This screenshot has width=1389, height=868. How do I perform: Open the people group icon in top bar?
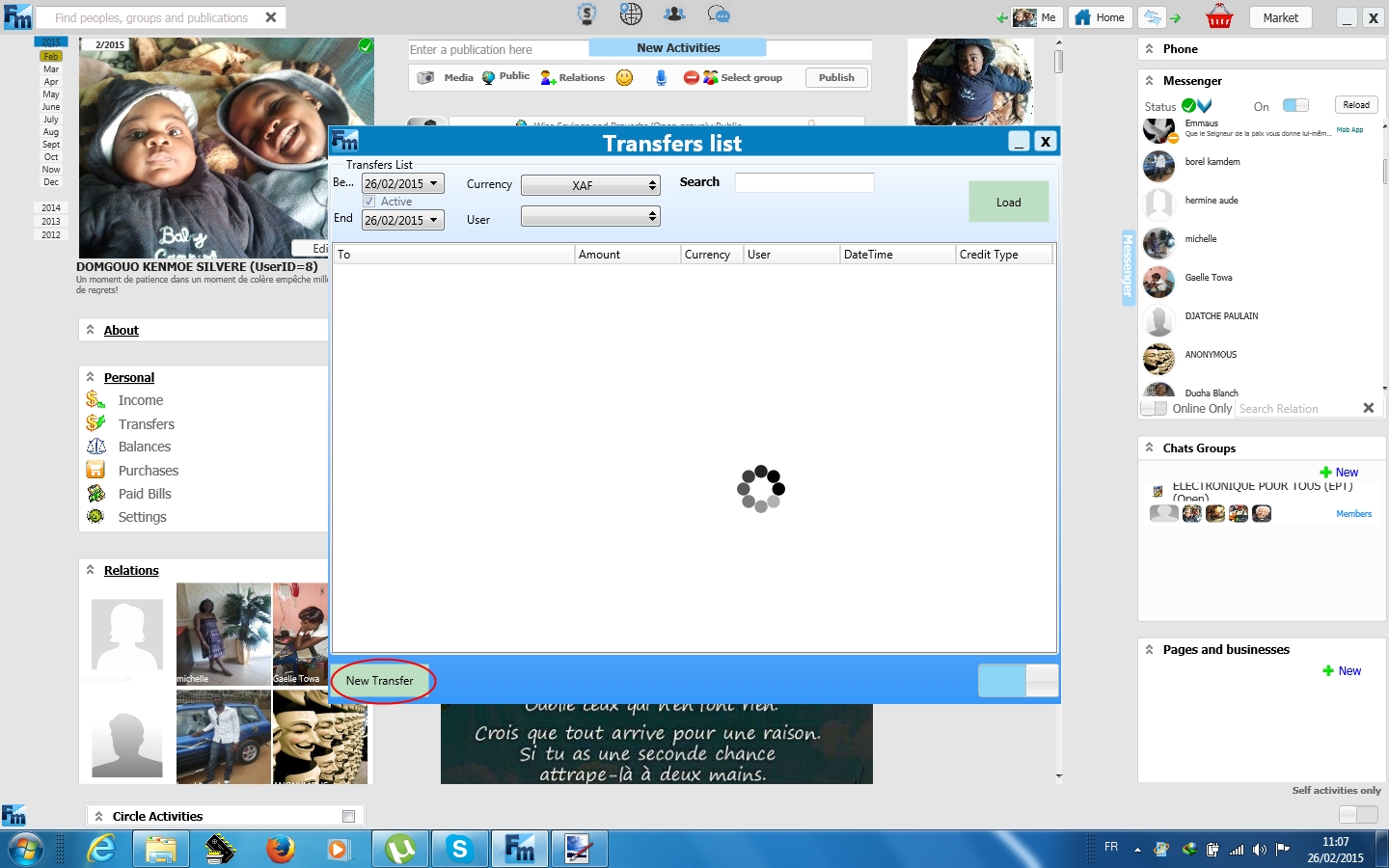click(674, 14)
